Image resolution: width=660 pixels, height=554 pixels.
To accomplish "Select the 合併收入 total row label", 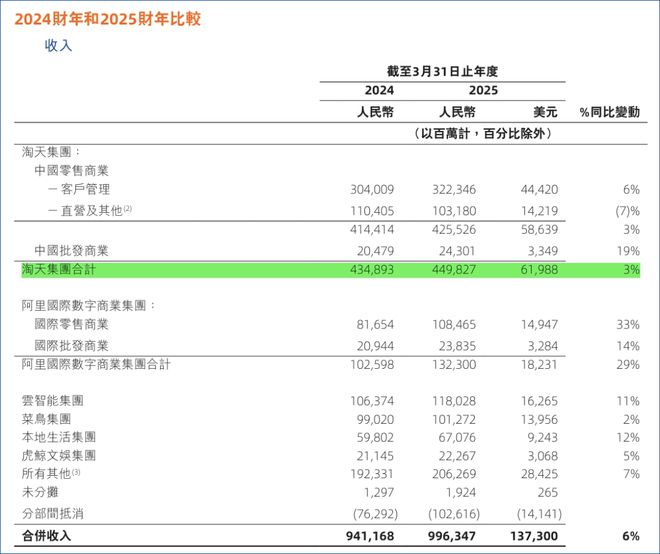I will (x=46, y=536).
